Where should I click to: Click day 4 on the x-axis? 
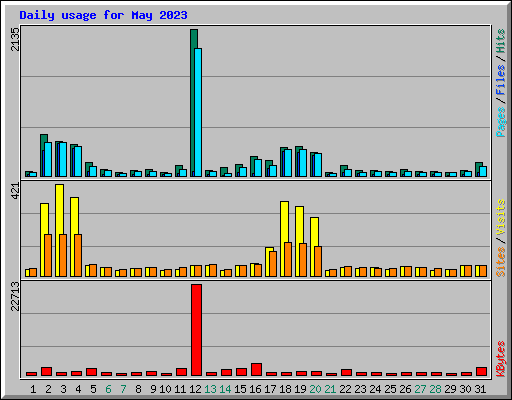pyautogui.click(x=78, y=389)
